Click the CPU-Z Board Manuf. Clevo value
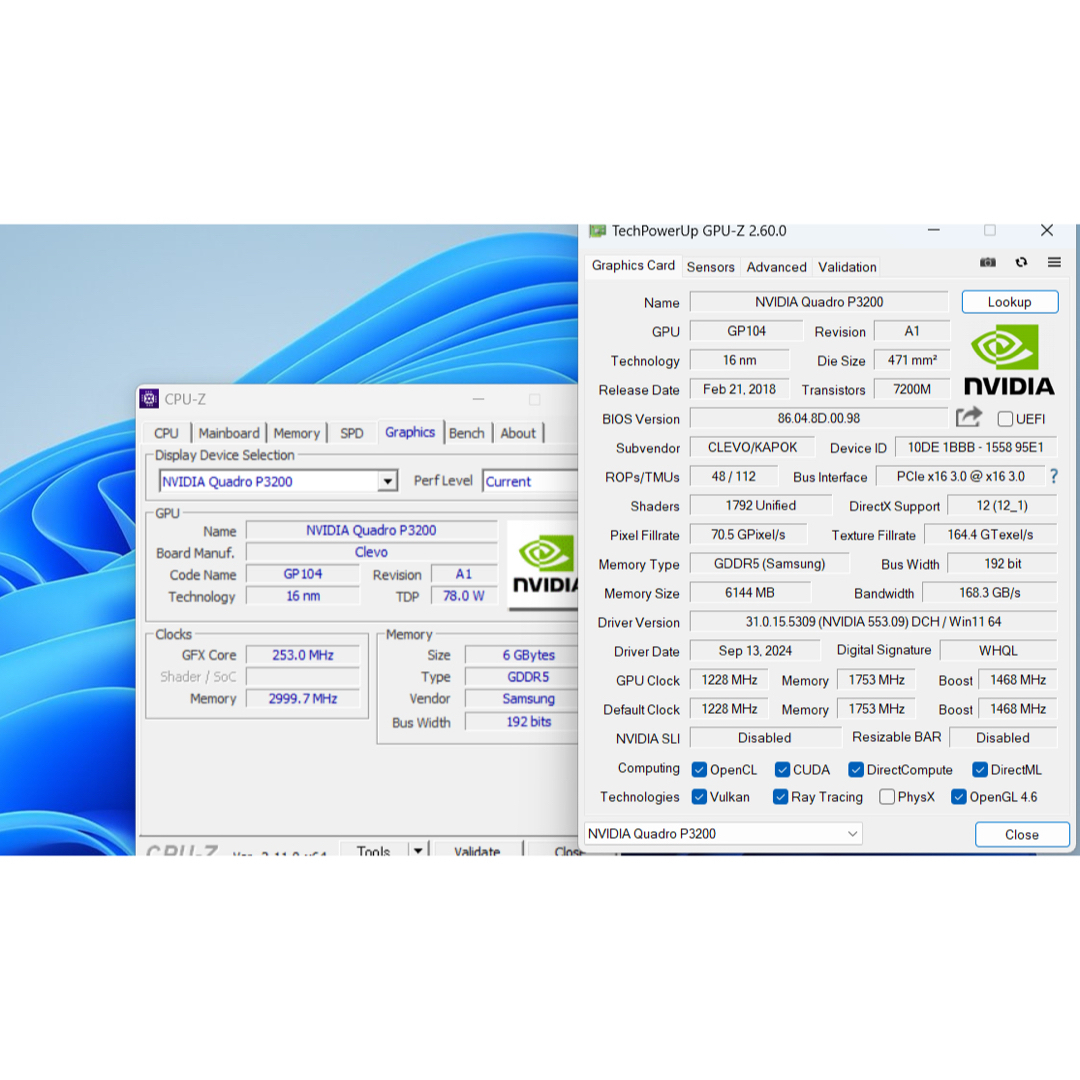Image resolution: width=1080 pixels, height=1080 pixels. pyautogui.click(x=371, y=552)
